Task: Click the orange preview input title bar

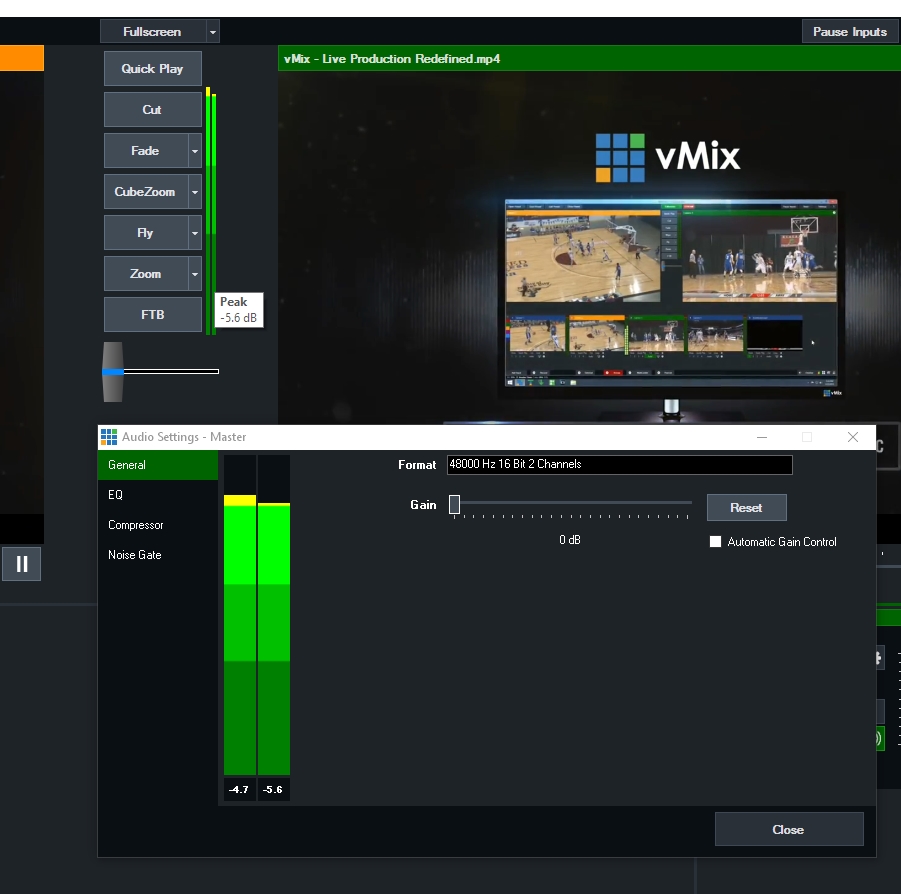Action: pyautogui.click(x=22, y=58)
